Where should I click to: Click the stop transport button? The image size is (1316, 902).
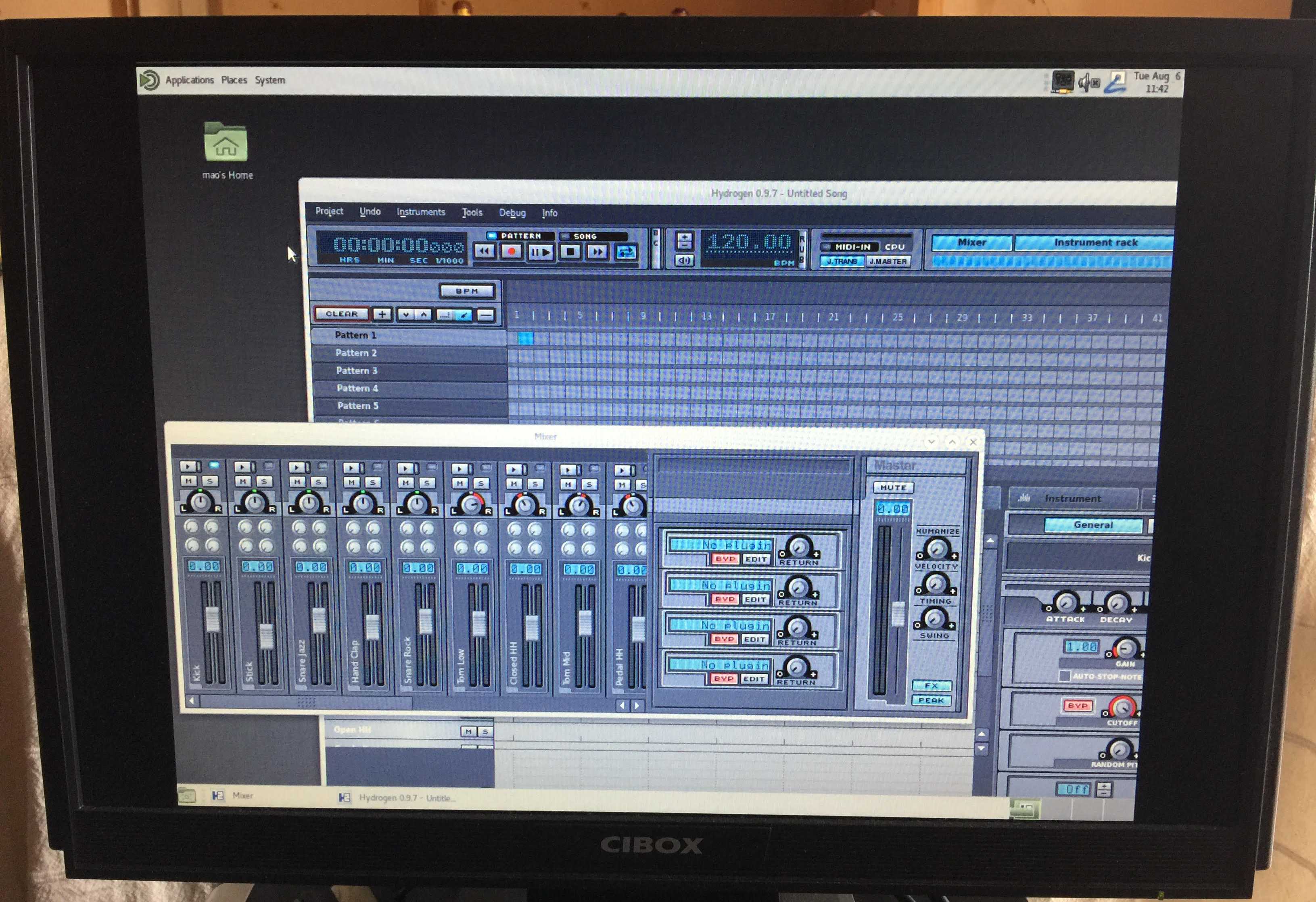pyautogui.click(x=570, y=251)
